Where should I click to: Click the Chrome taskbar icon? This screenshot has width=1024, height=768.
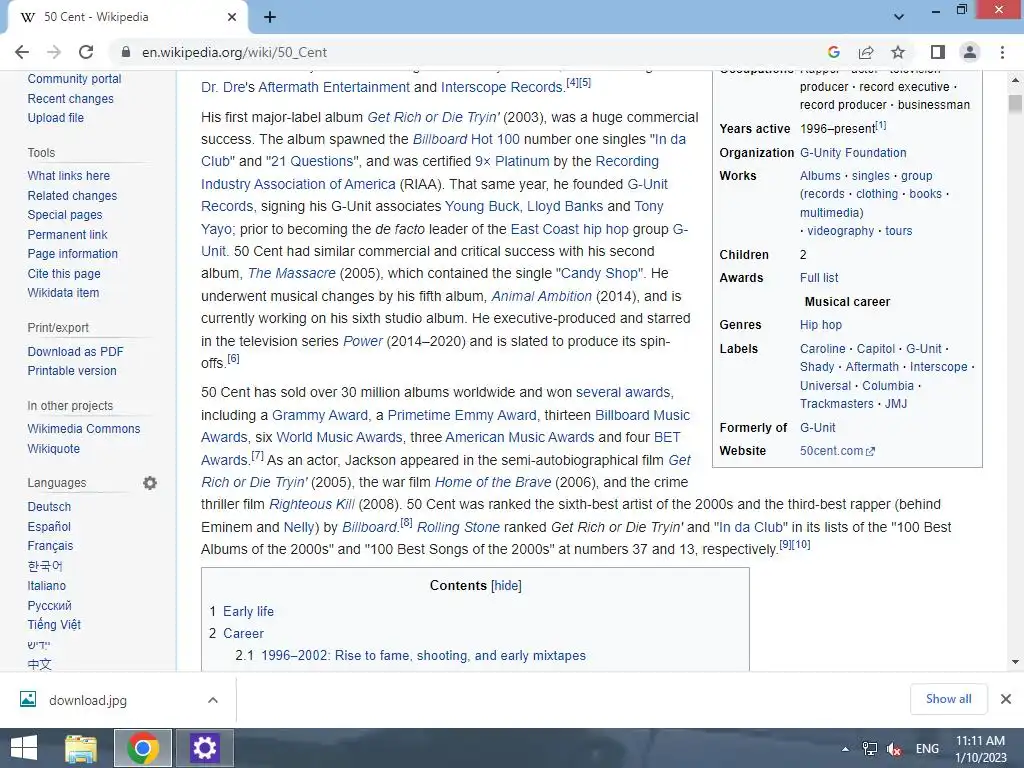click(x=143, y=748)
